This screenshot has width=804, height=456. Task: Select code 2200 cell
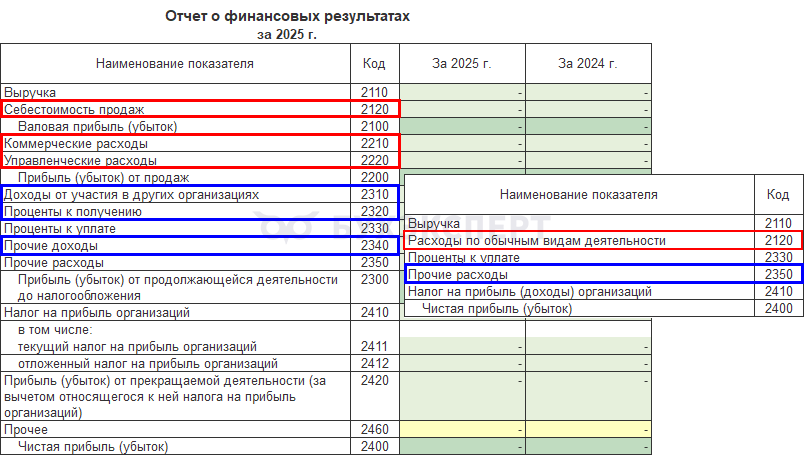point(375,177)
